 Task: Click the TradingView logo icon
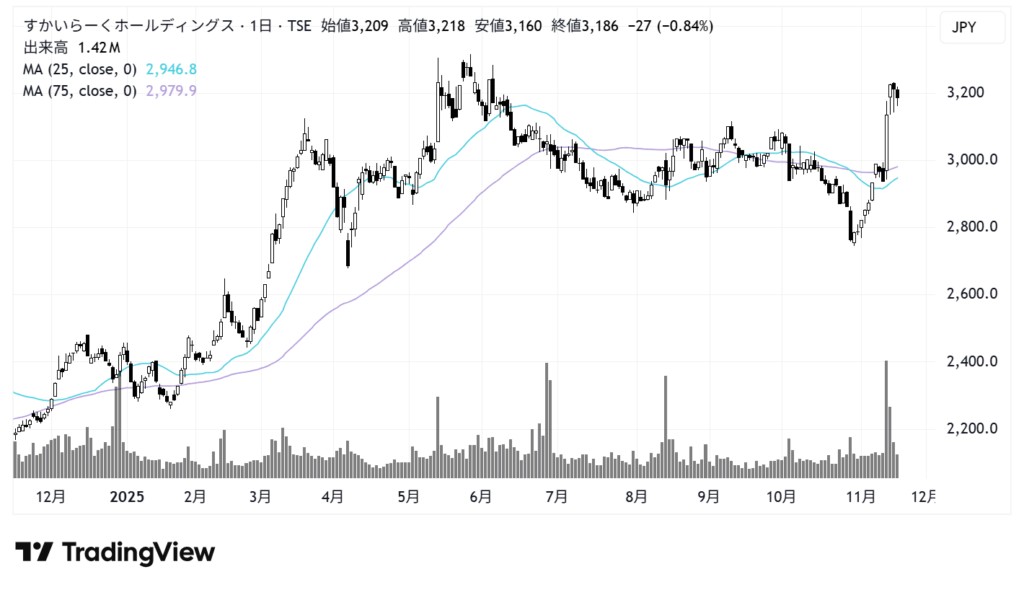point(34,552)
